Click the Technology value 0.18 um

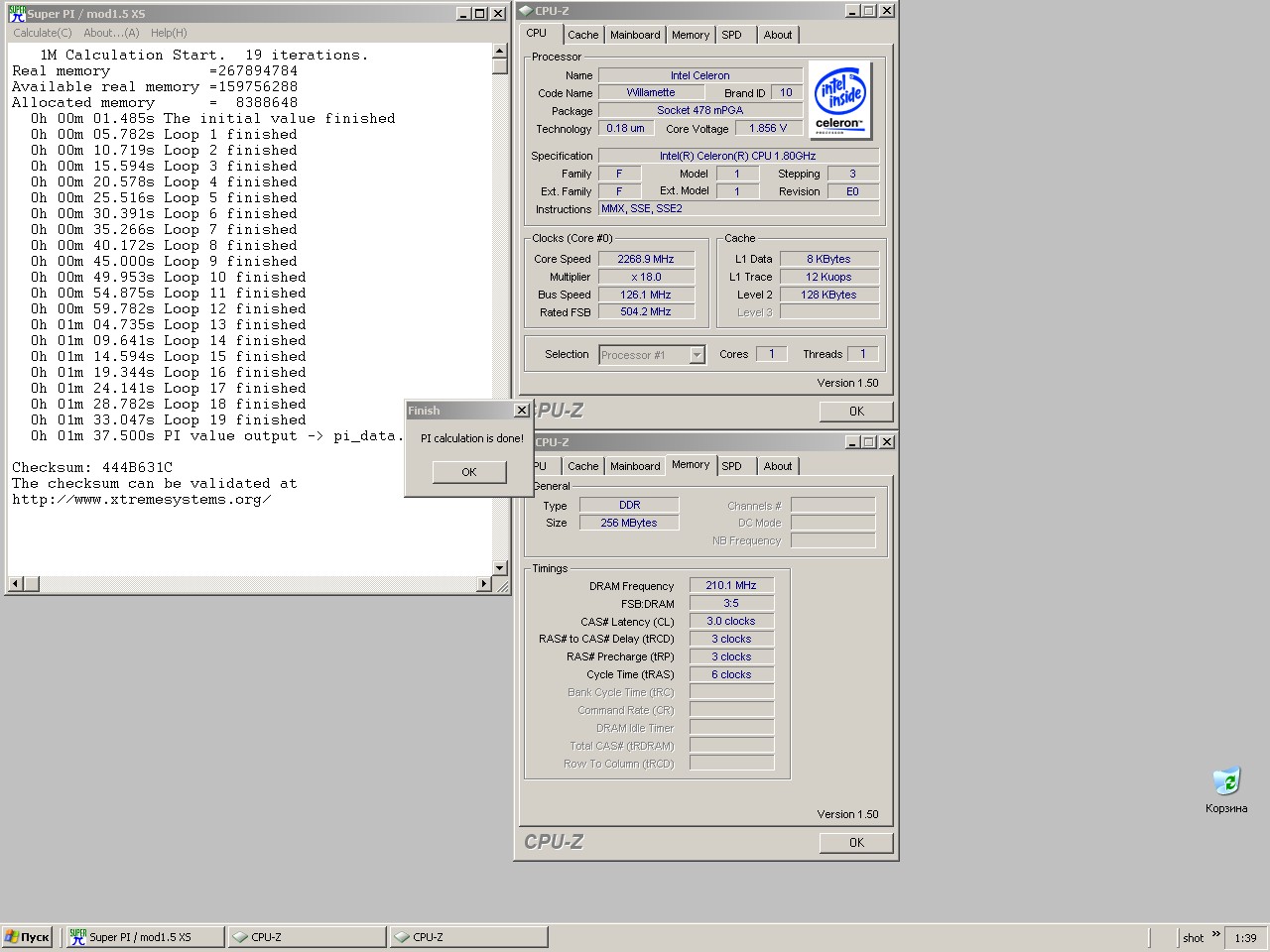click(x=625, y=128)
